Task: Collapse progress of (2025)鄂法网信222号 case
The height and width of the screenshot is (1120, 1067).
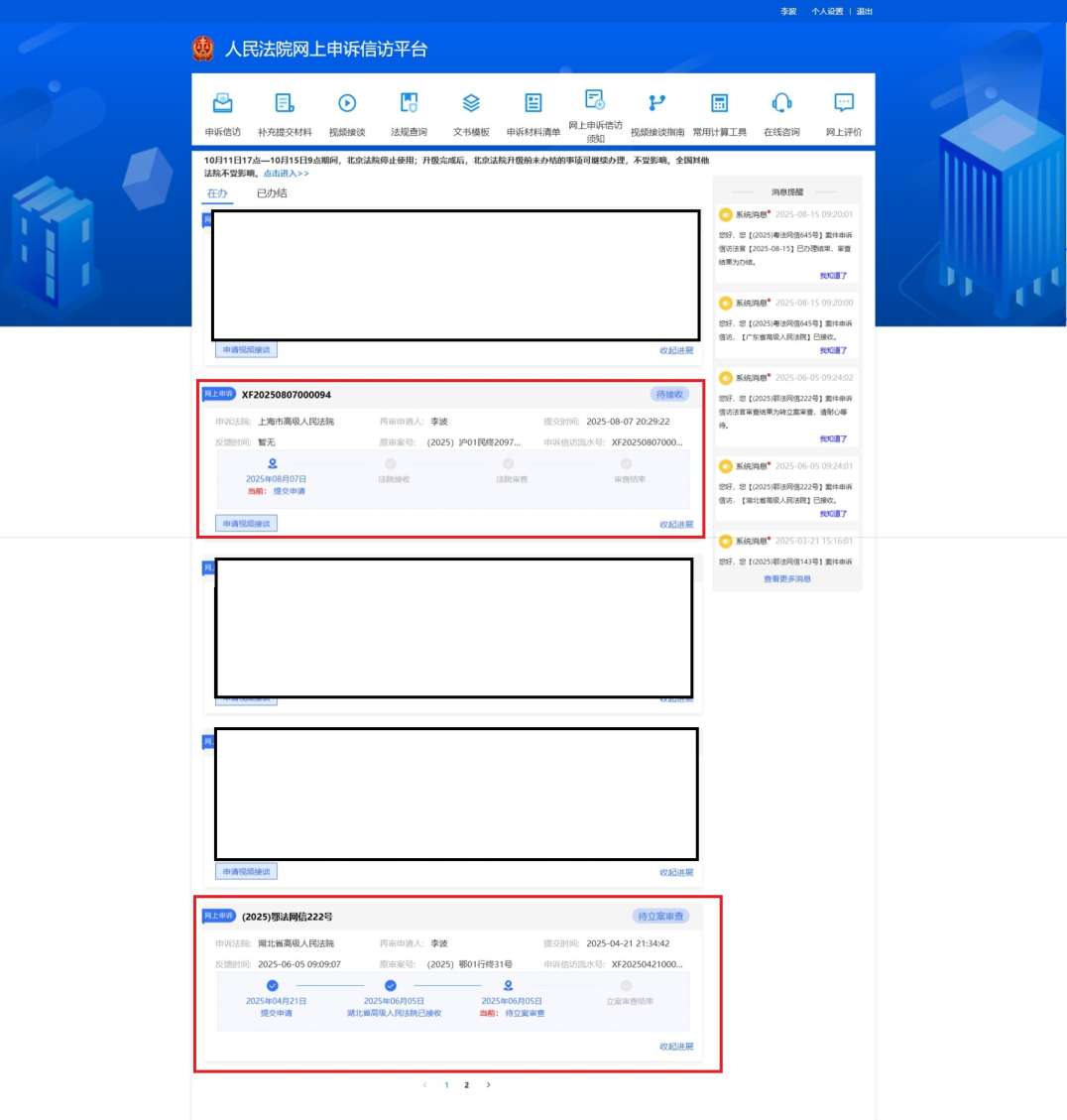Action: 676,1047
